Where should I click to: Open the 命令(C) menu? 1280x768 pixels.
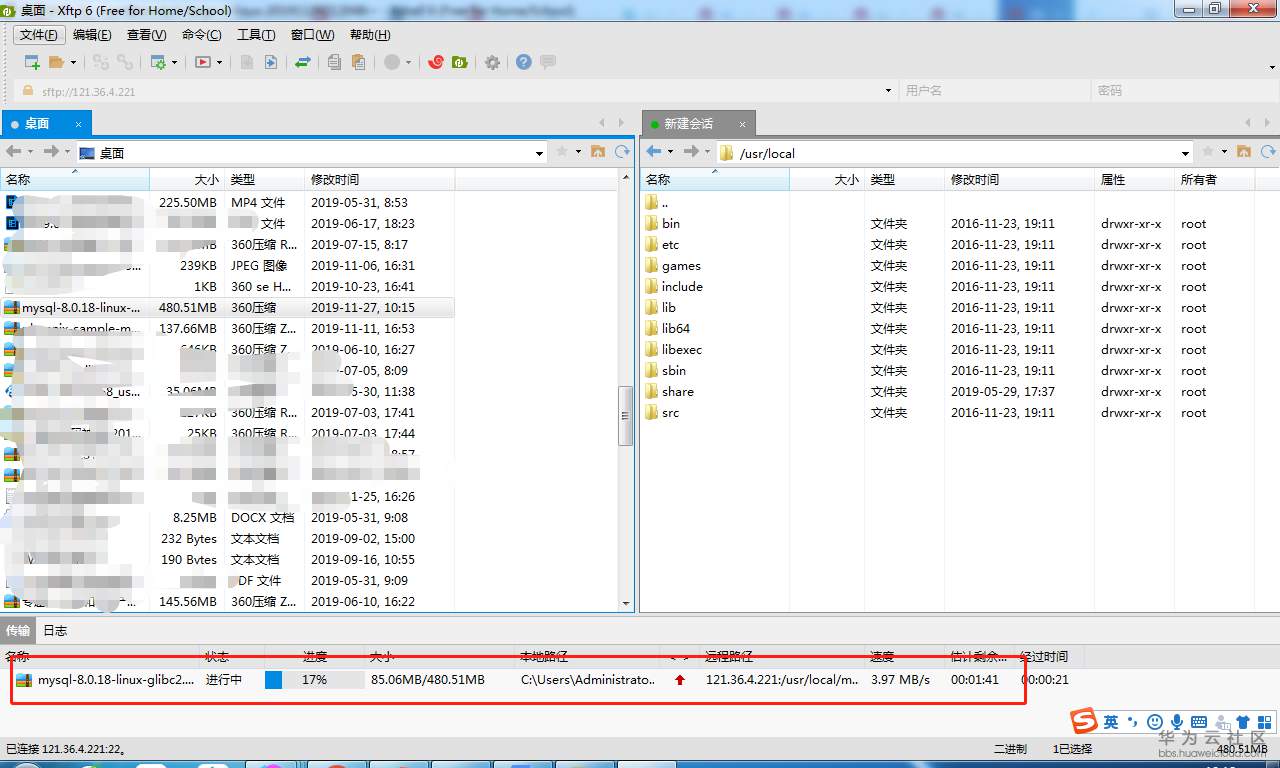pyautogui.click(x=202, y=35)
